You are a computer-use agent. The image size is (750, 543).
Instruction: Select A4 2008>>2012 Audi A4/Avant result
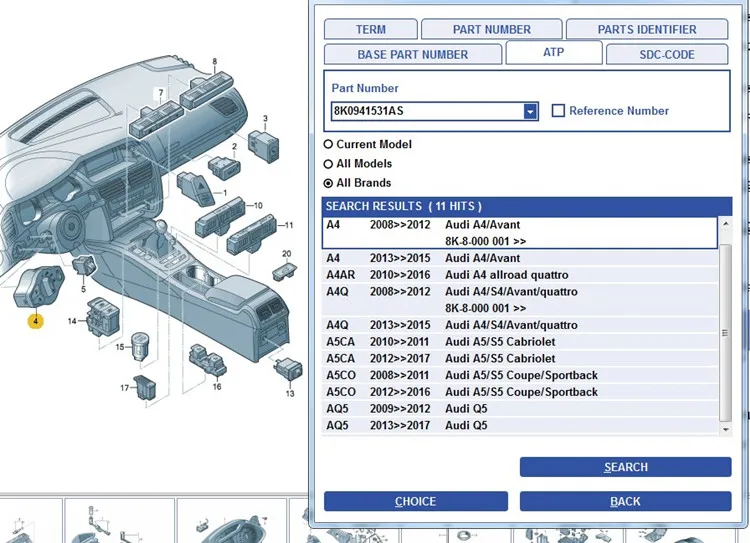520,233
